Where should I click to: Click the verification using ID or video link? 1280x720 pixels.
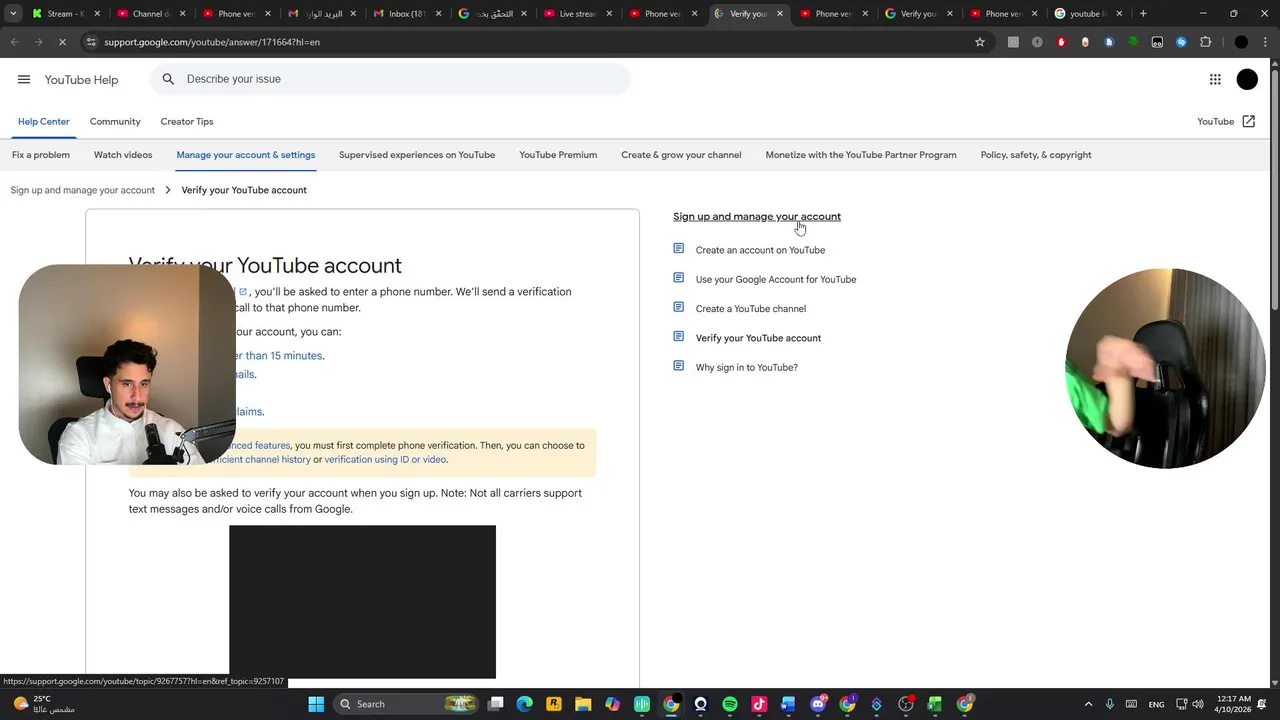[385, 460]
